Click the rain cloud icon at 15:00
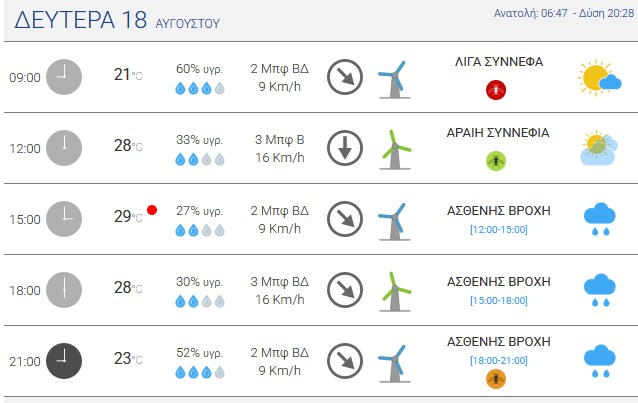This screenshot has height=403, width=638. point(600,219)
